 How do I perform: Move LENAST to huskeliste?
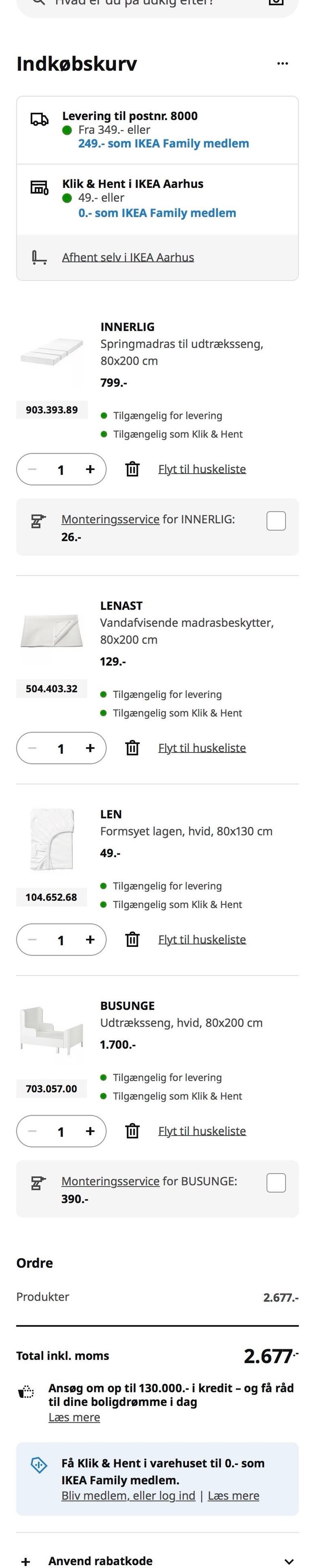point(202,748)
